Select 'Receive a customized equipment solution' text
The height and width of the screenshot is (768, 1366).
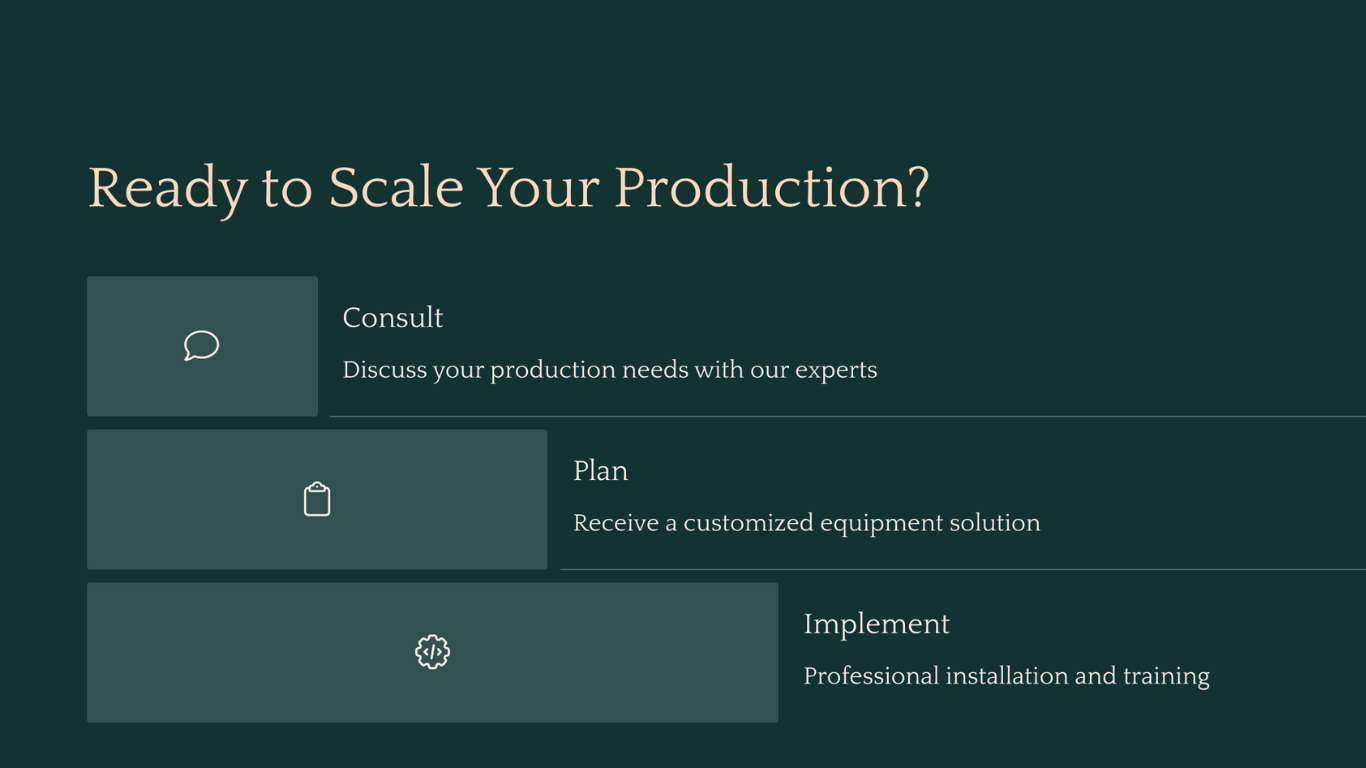click(x=807, y=523)
